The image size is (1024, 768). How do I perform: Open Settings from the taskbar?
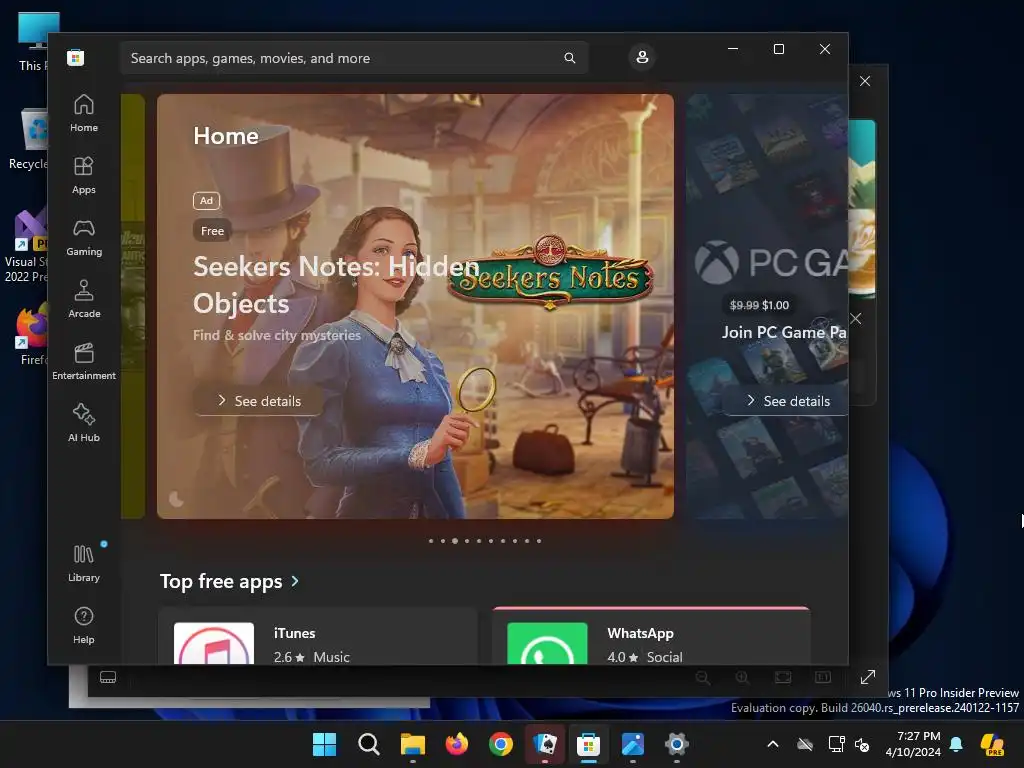pos(677,744)
